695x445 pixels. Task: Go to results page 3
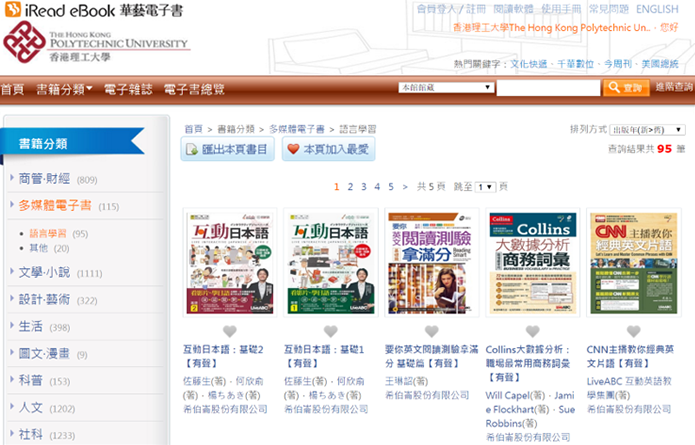coord(363,187)
